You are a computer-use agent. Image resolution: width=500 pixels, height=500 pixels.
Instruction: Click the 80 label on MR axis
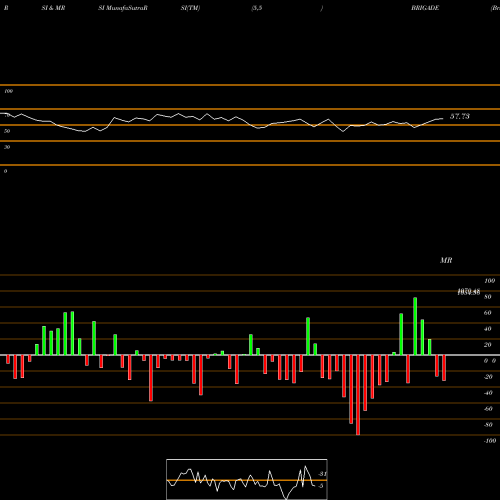(x=488, y=297)
